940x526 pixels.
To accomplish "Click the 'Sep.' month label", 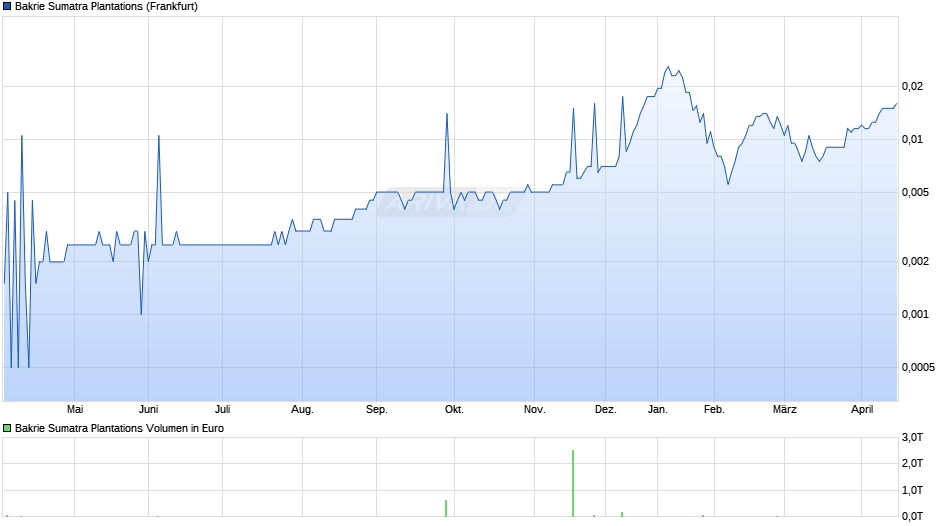I will [x=376, y=410].
